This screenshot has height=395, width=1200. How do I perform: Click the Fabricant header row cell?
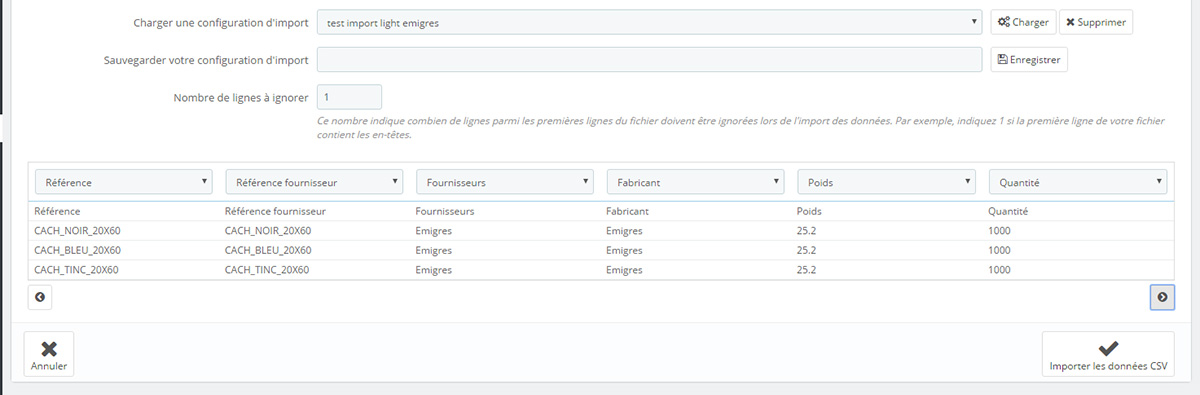click(x=628, y=212)
